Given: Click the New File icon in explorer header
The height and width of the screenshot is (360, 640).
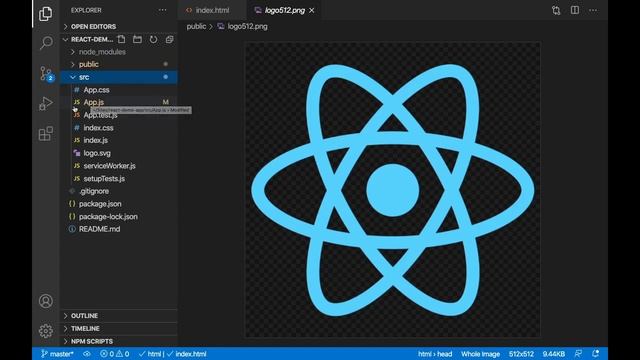Looking at the screenshot, I should [122, 39].
